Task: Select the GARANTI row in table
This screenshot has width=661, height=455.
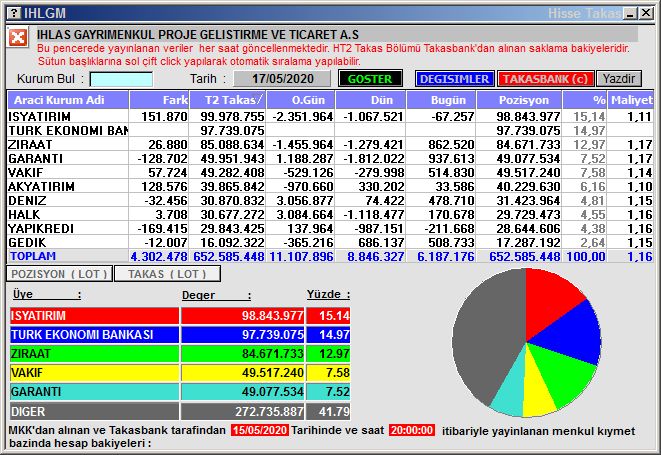Action: coord(330,158)
